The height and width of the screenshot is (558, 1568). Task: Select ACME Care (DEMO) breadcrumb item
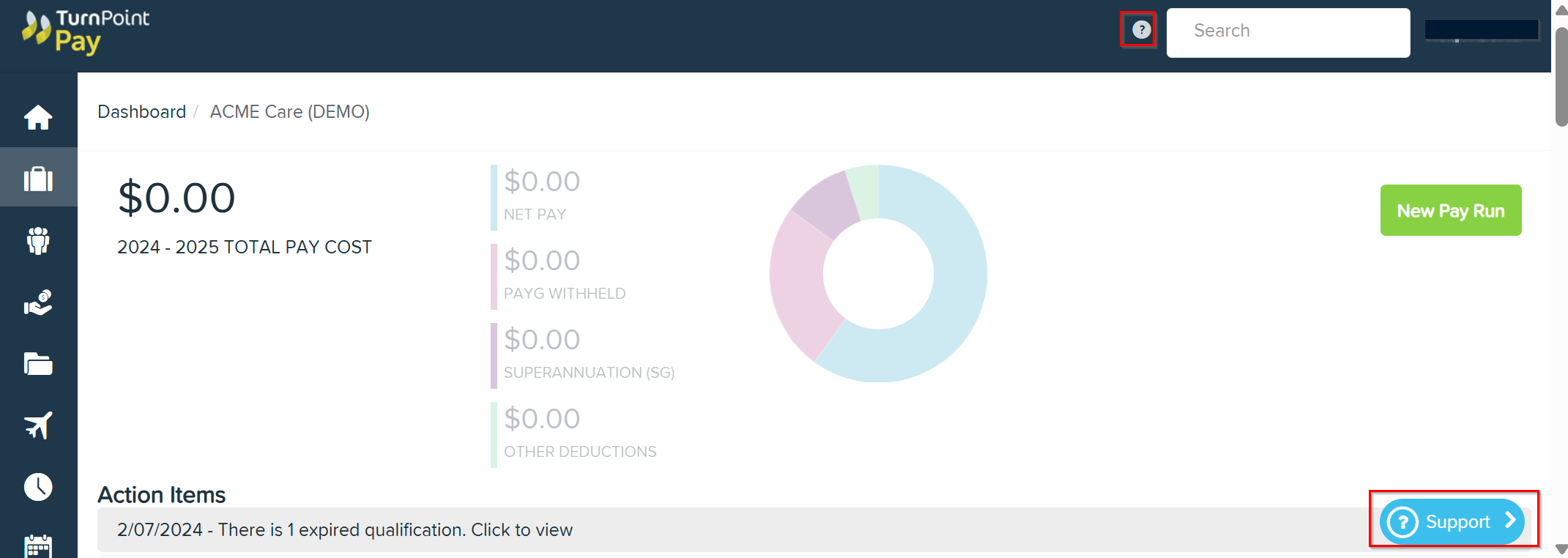290,111
